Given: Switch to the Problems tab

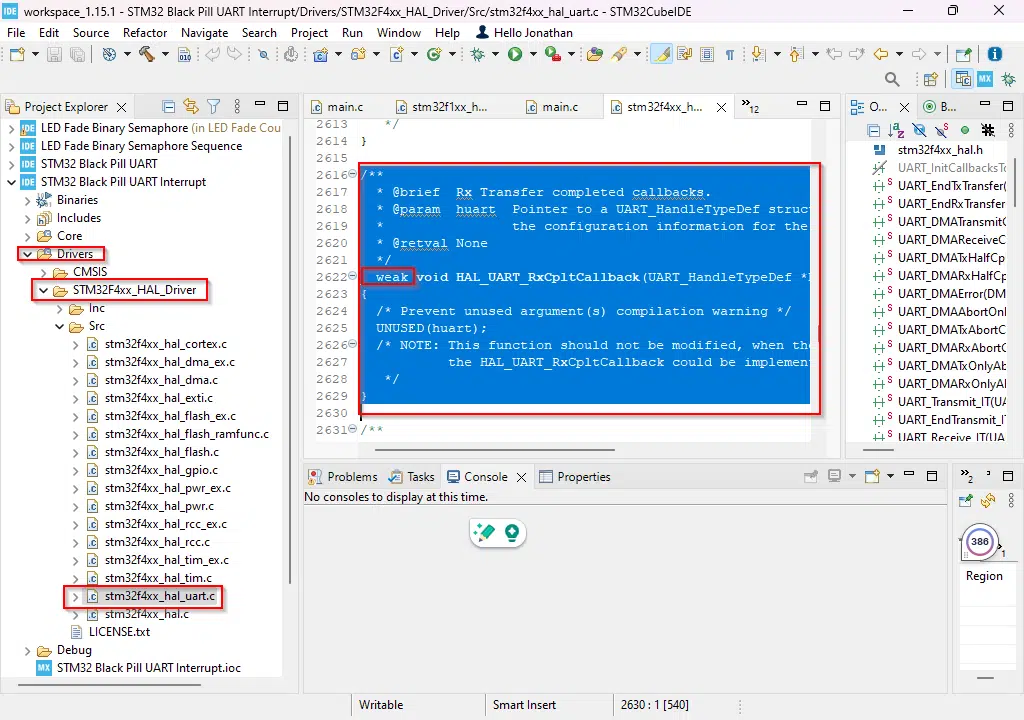Looking at the screenshot, I should click(x=343, y=477).
